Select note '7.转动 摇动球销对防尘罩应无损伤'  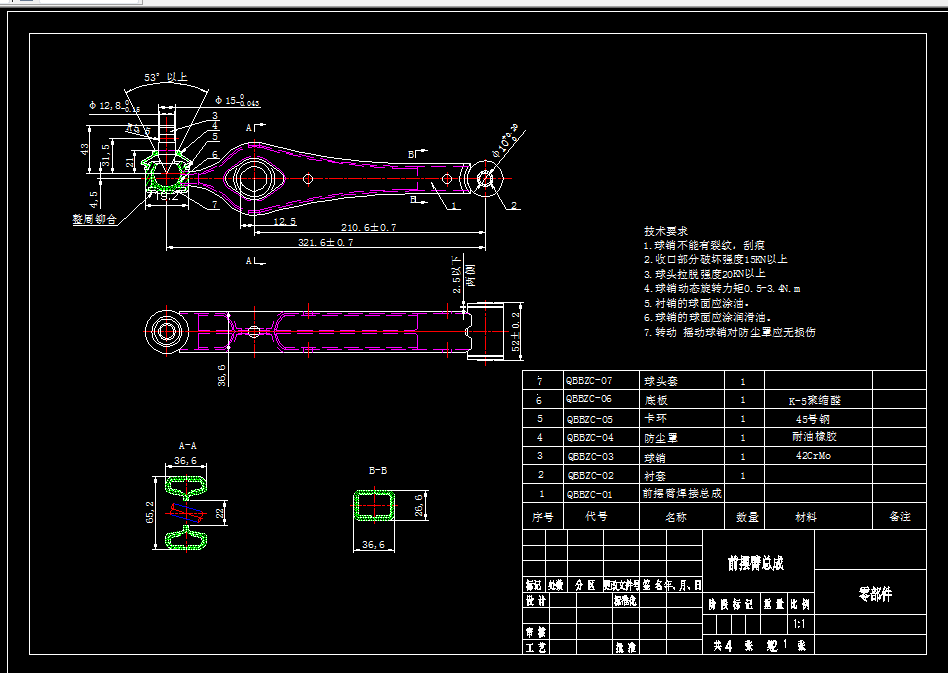pos(730,332)
